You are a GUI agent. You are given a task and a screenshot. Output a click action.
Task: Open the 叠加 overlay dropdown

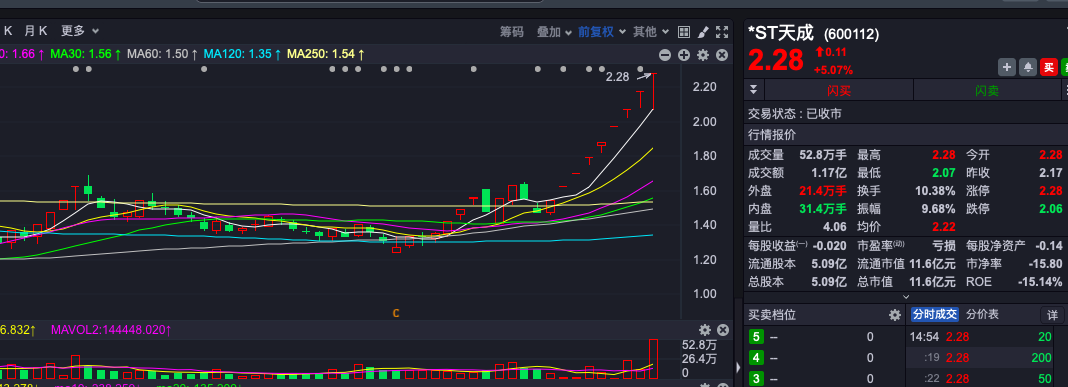554,31
